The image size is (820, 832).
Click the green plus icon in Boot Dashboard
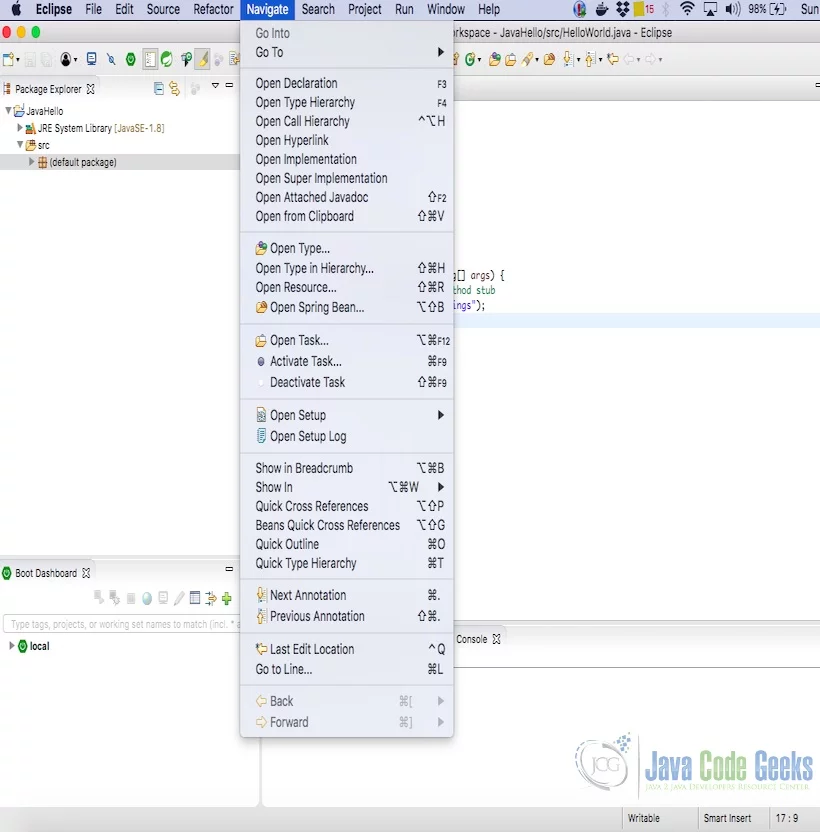pyautogui.click(x=227, y=599)
